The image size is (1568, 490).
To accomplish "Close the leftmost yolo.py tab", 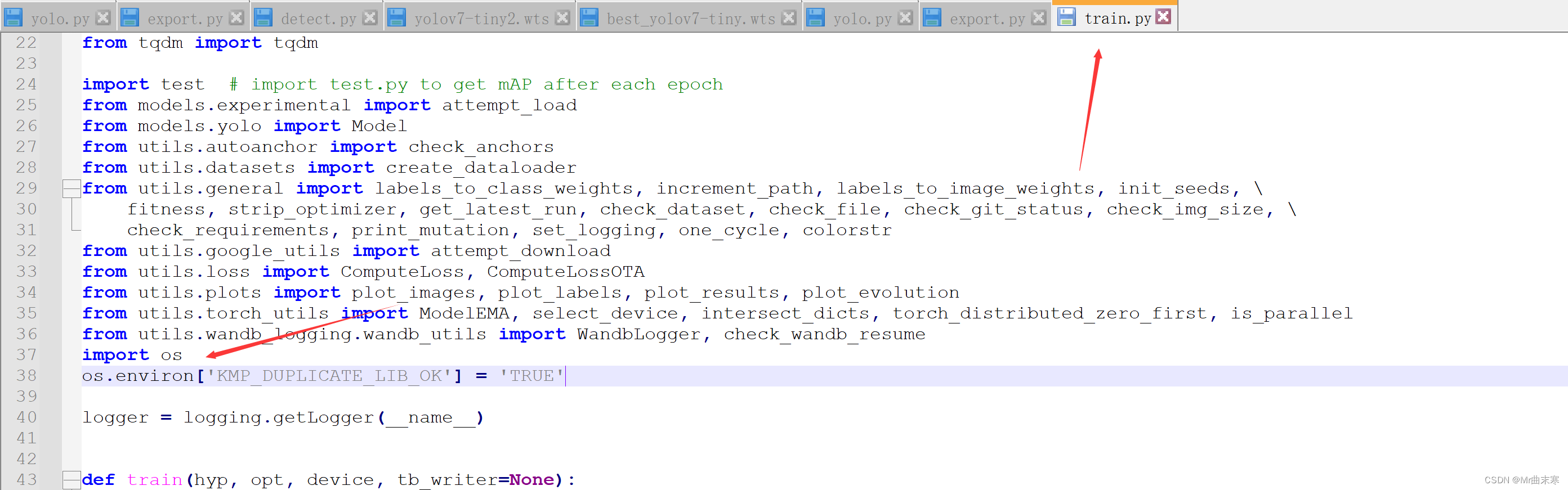I will (104, 17).
